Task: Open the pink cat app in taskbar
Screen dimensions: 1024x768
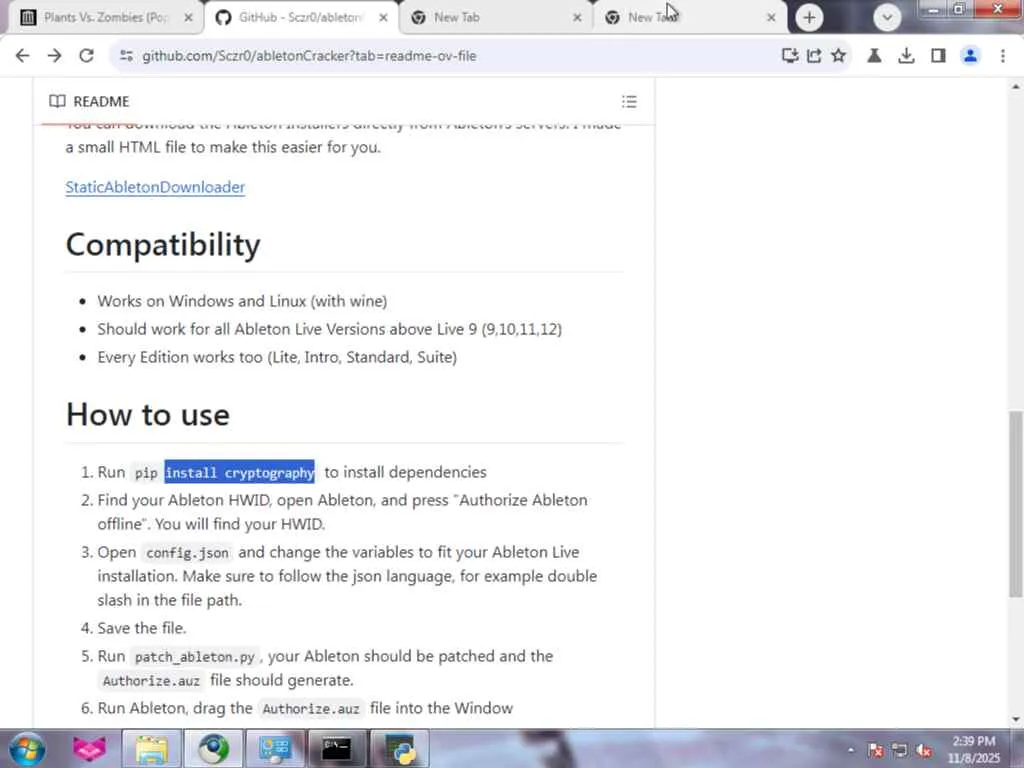Action: point(89,748)
